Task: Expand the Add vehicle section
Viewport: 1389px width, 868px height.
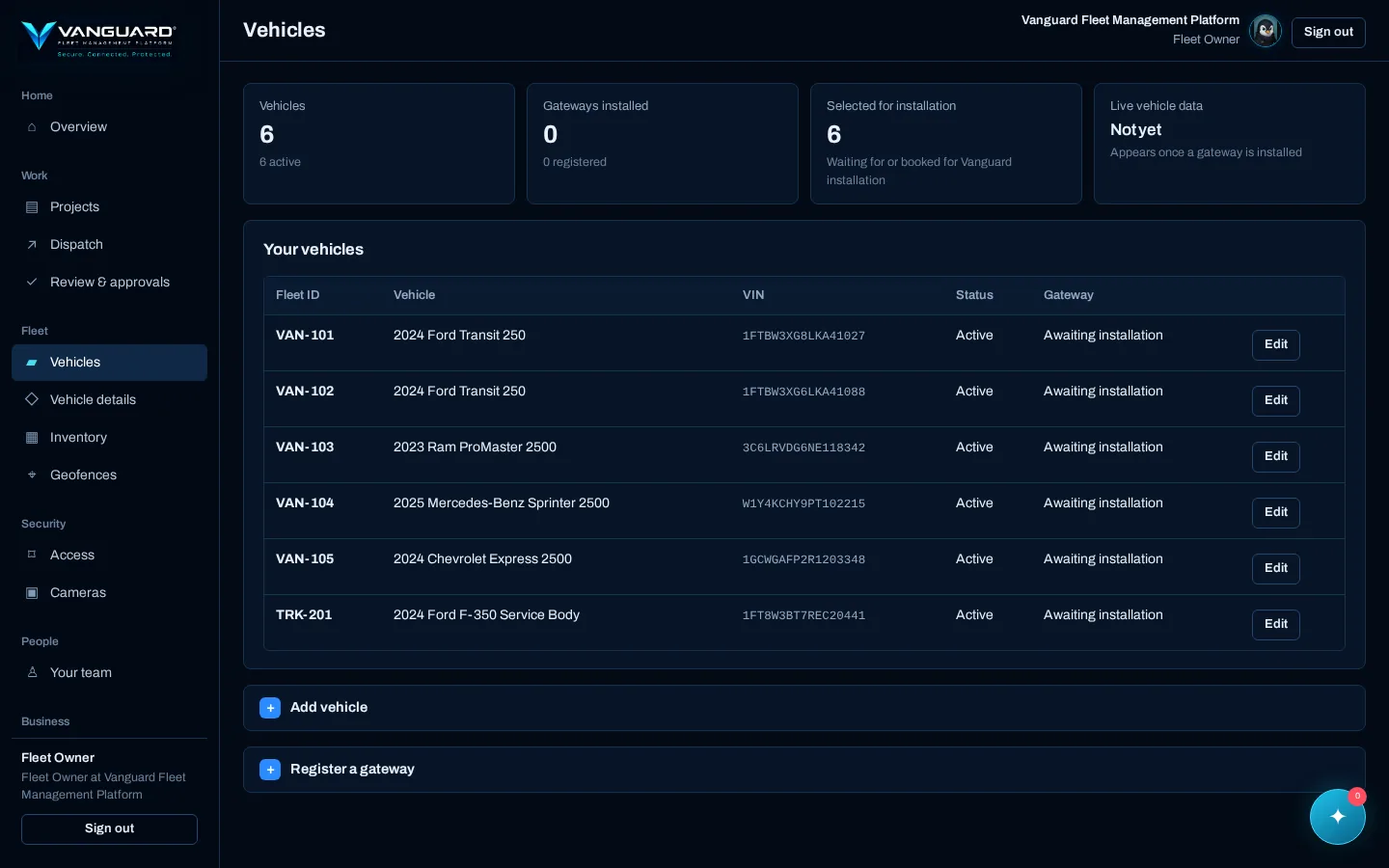Action: click(x=804, y=708)
